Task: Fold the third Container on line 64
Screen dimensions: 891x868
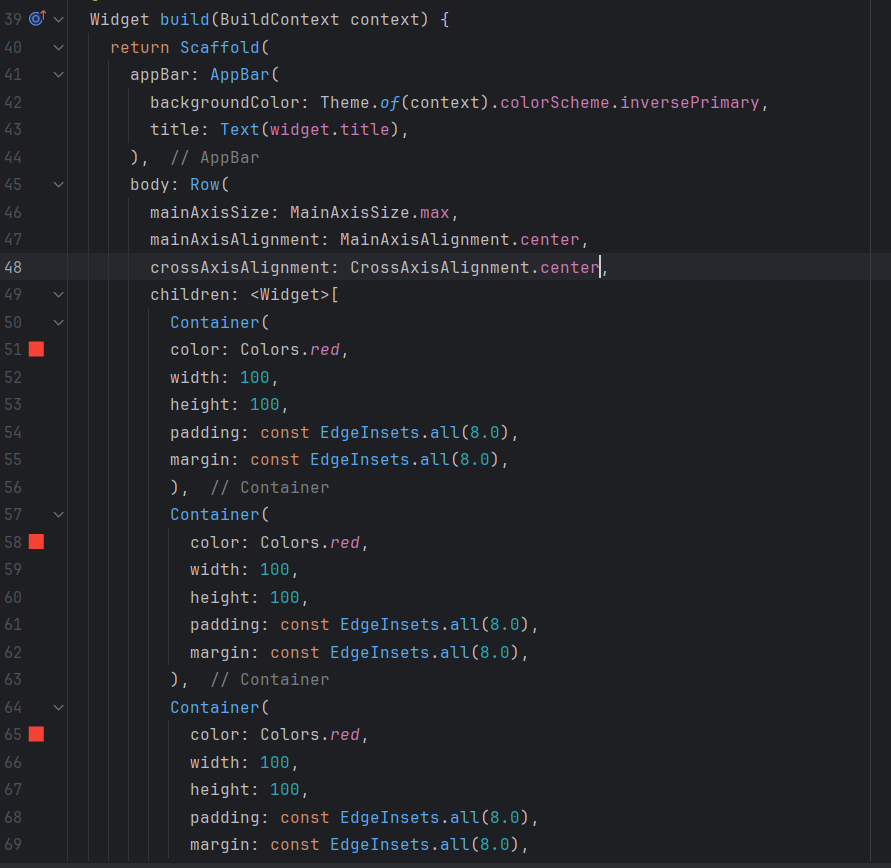Action: pyautogui.click(x=59, y=708)
